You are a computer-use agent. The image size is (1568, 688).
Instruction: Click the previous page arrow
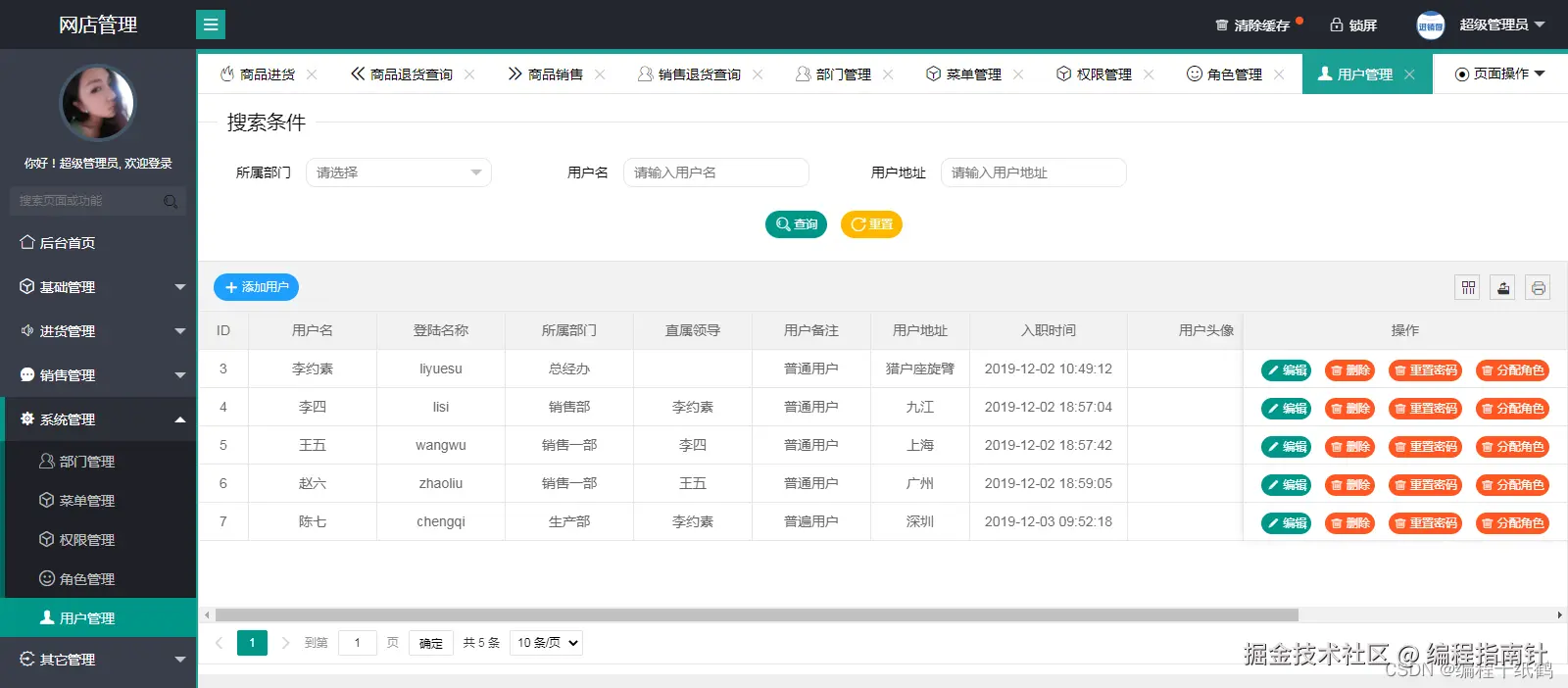coord(220,643)
